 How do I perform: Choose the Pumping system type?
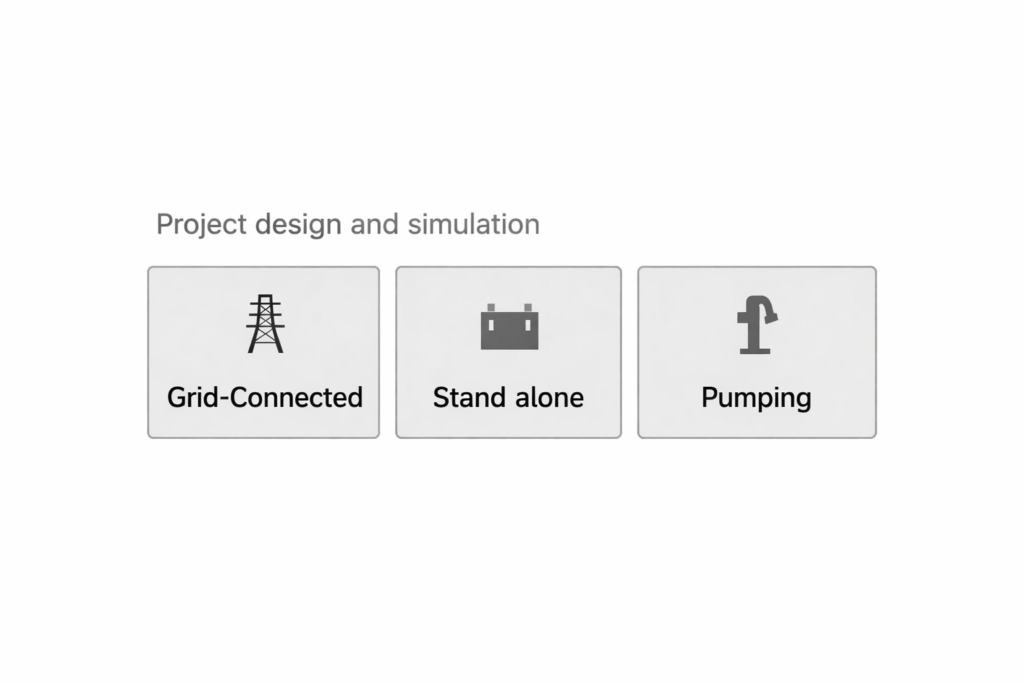click(757, 352)
